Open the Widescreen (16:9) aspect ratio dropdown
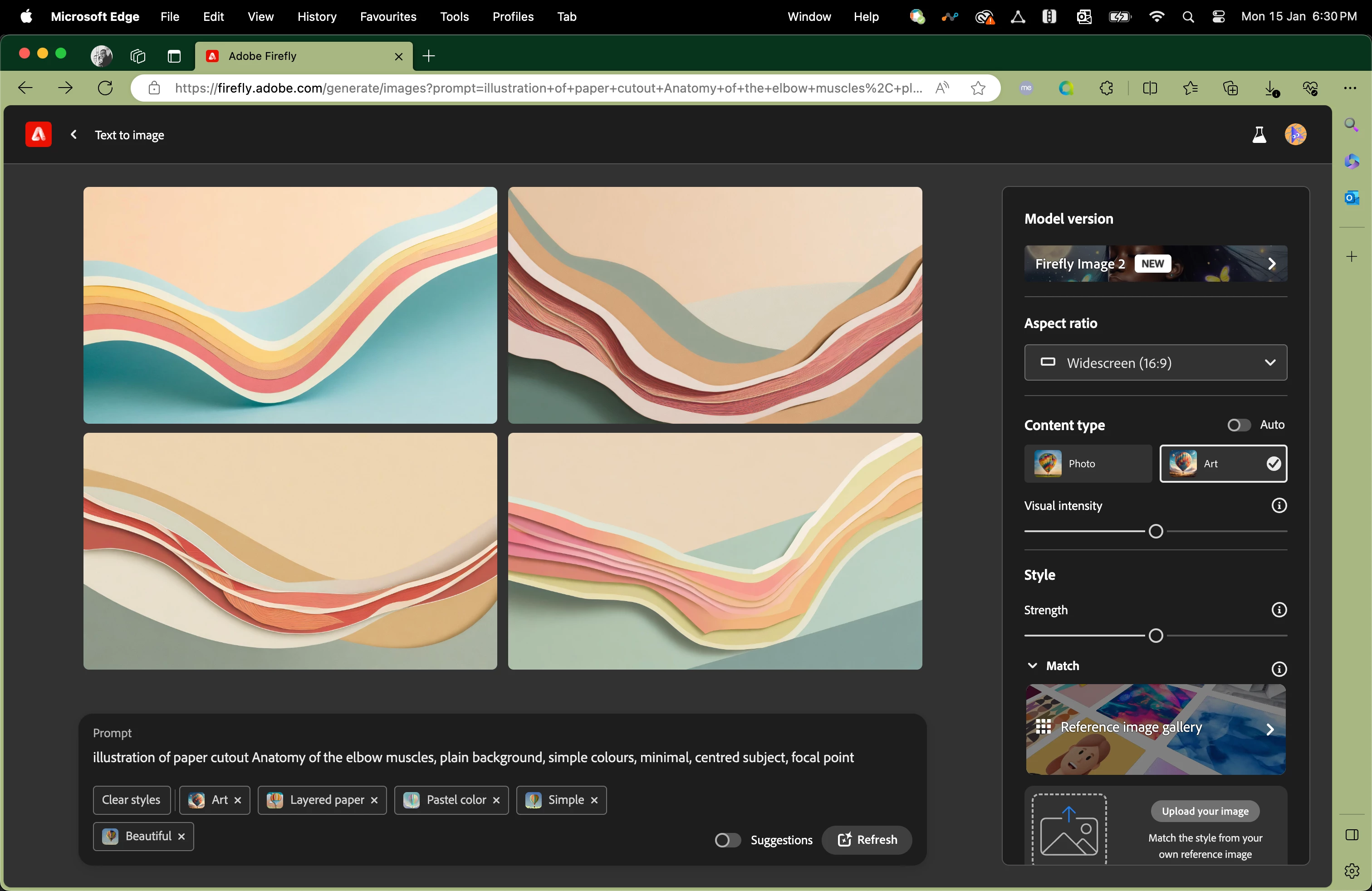The image size is (1372, 891). [x=1155, y=362]
